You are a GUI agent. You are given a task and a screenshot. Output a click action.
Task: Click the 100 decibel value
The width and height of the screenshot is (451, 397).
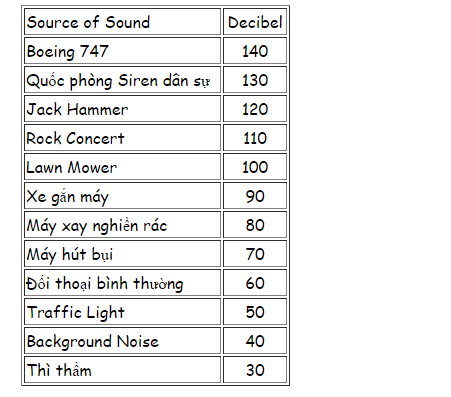[x=255, y=167]
